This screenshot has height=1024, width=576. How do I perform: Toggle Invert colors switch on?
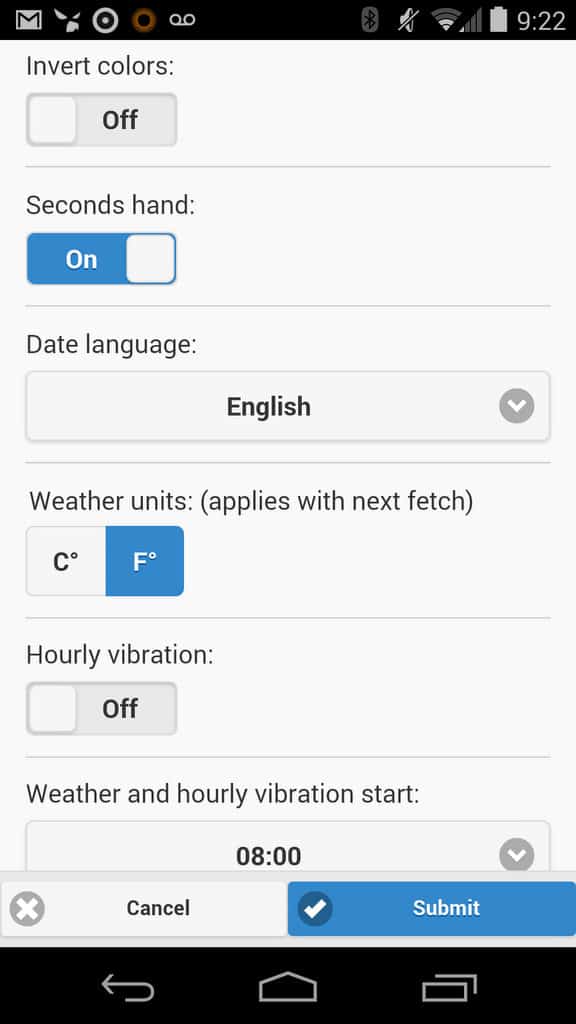click(101, 120)
